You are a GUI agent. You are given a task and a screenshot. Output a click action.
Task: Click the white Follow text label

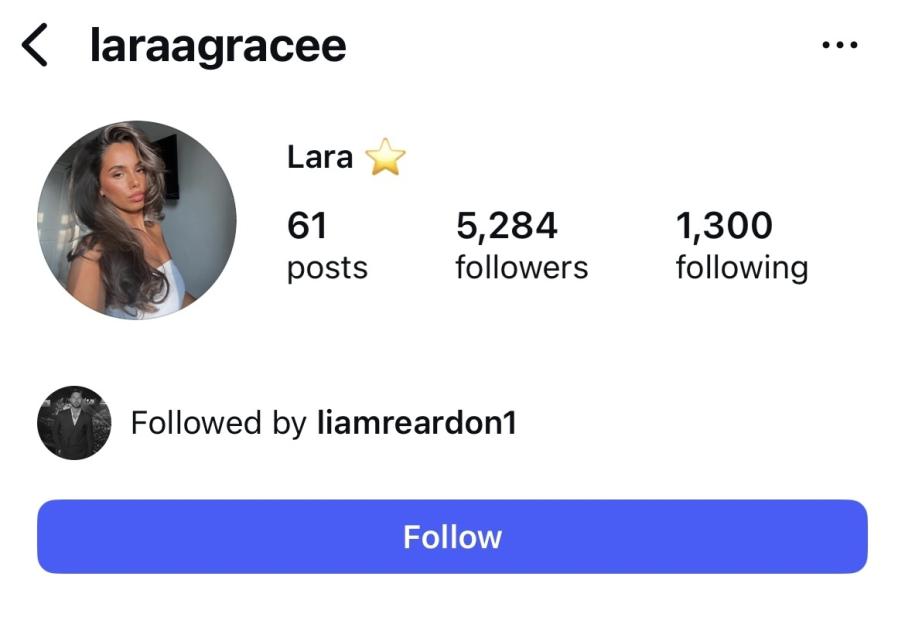[452, 537]
